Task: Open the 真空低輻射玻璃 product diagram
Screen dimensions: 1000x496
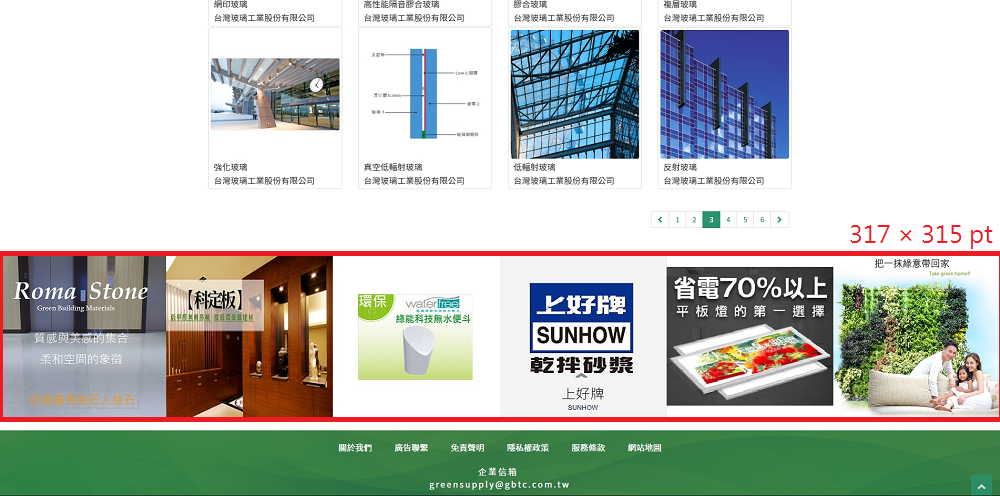Action: pos(425,94)
